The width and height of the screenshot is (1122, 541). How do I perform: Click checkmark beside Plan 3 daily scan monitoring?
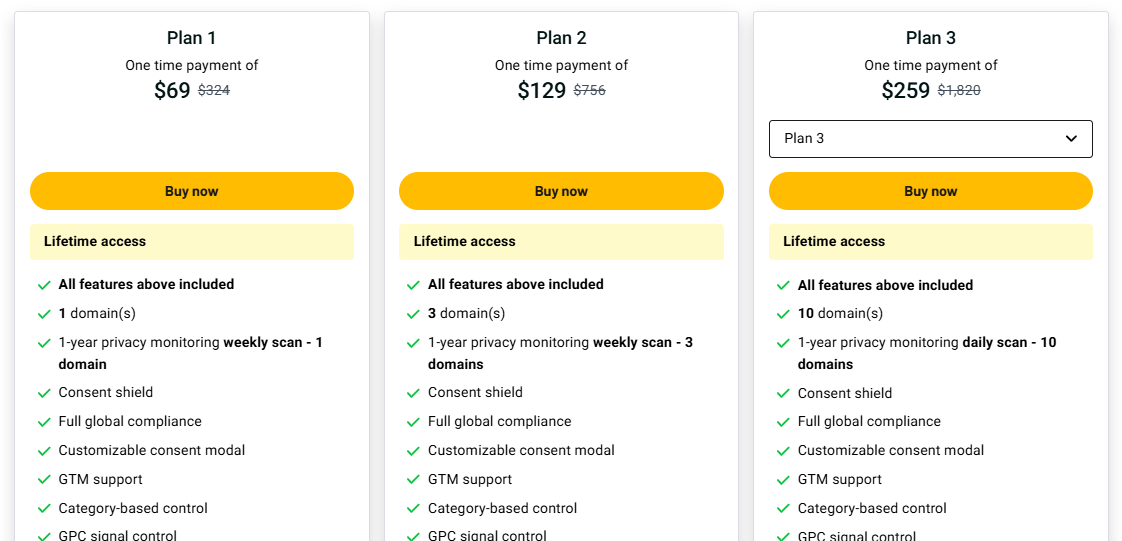tap(783, 343)
